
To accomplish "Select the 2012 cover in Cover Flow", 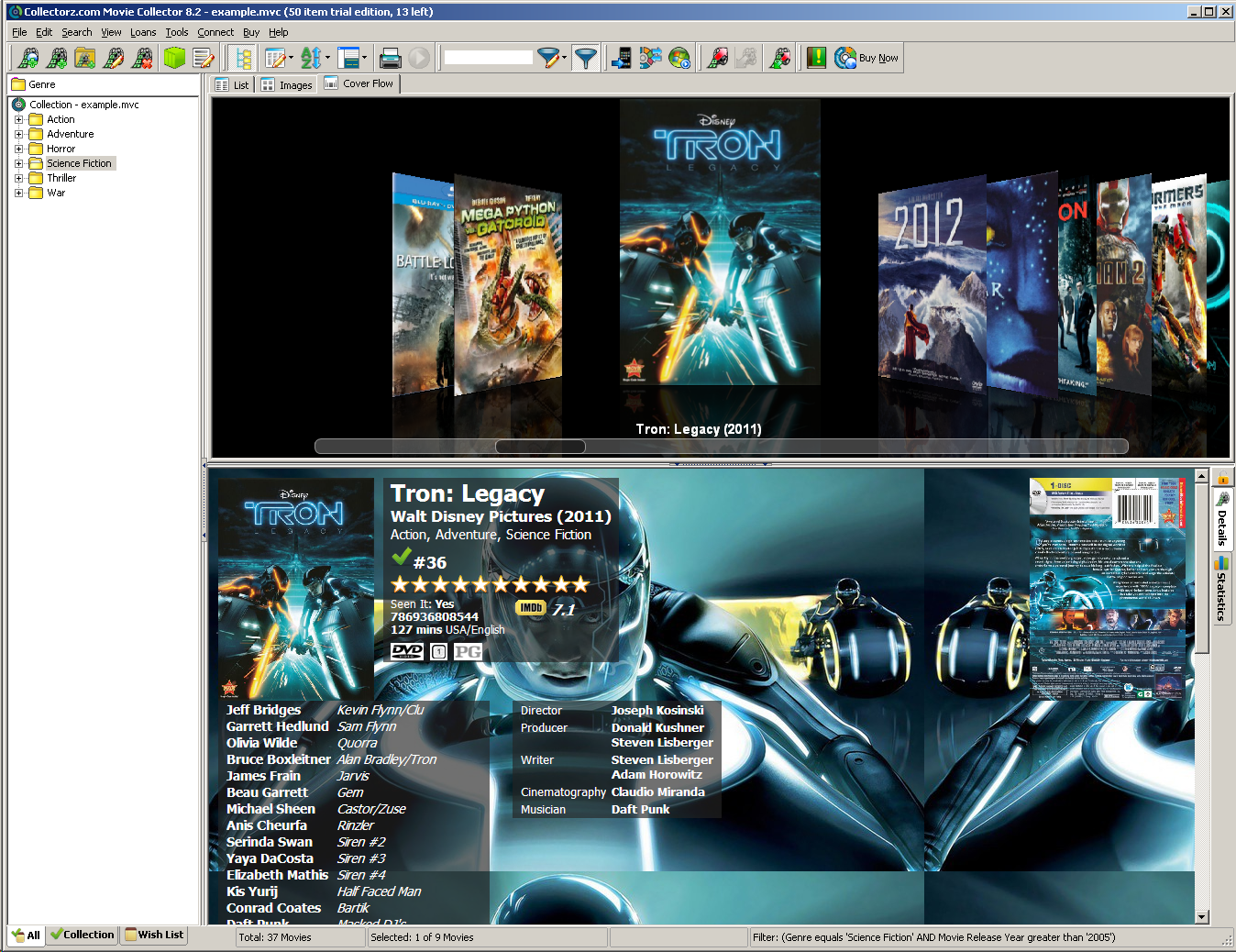I will point(932,286).
